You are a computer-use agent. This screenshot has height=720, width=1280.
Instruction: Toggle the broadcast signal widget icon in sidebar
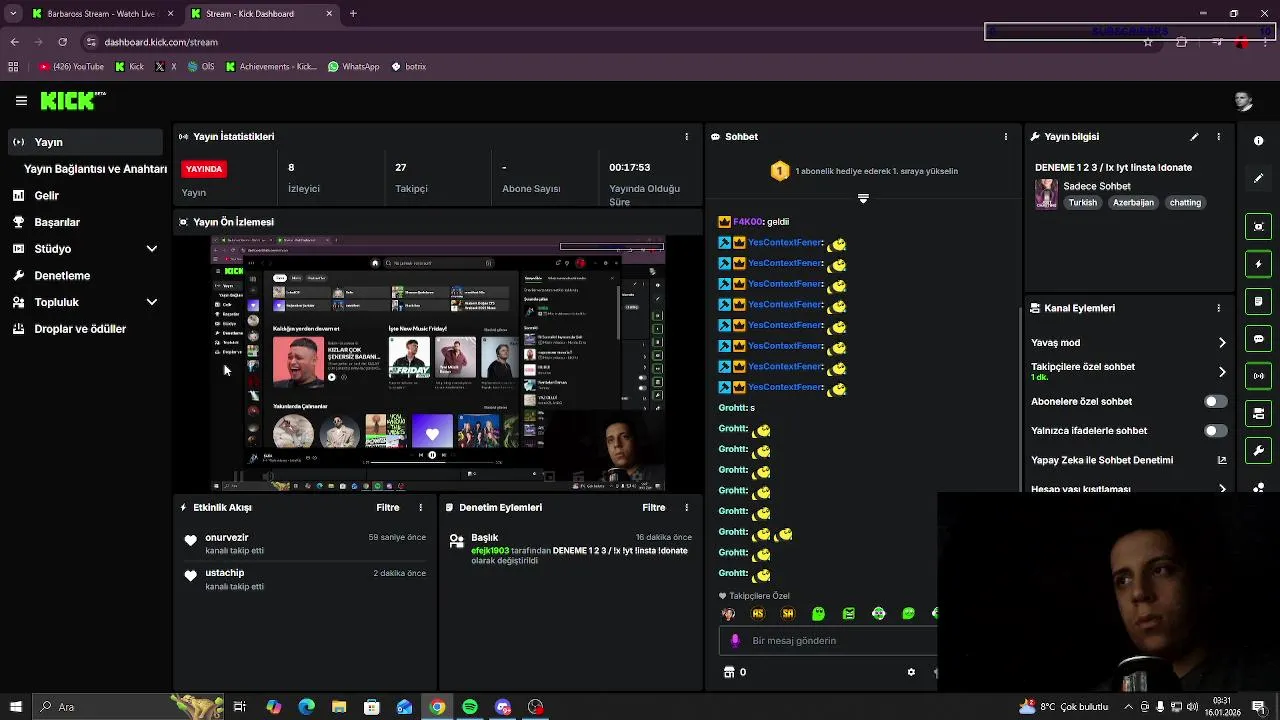[x=1259, y=376]
